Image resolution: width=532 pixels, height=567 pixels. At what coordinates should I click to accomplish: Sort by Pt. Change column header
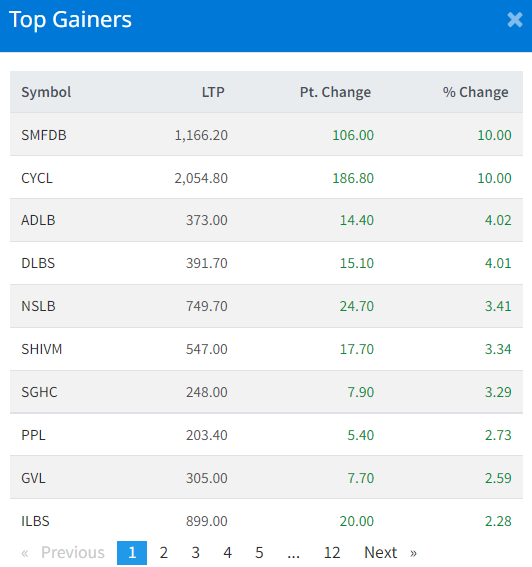click(x=335, y=92)
